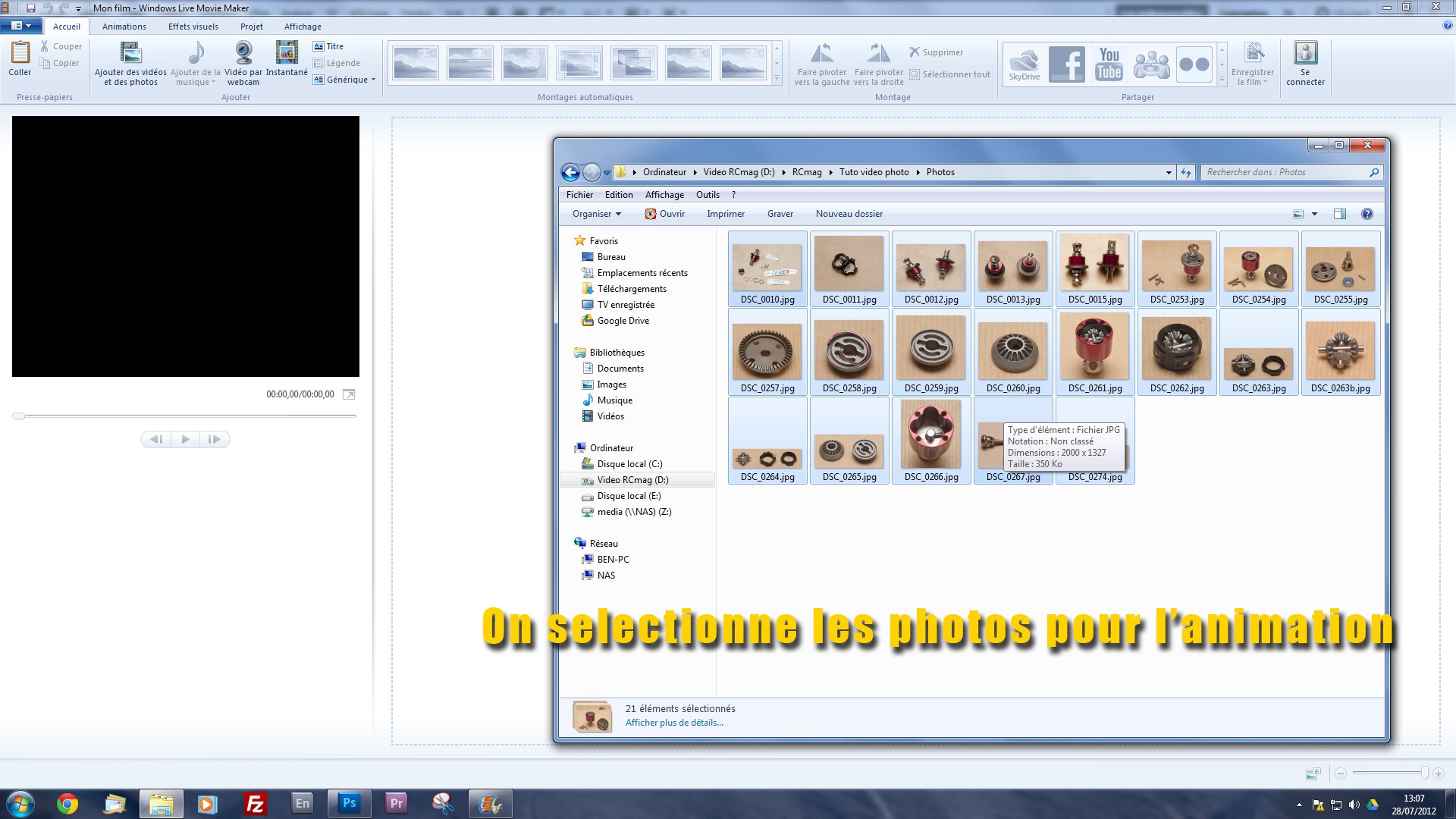Open Photoshop from the taskbar
Image resolution: width=1456 pixels, height=819 pixels.
(349, 803)
